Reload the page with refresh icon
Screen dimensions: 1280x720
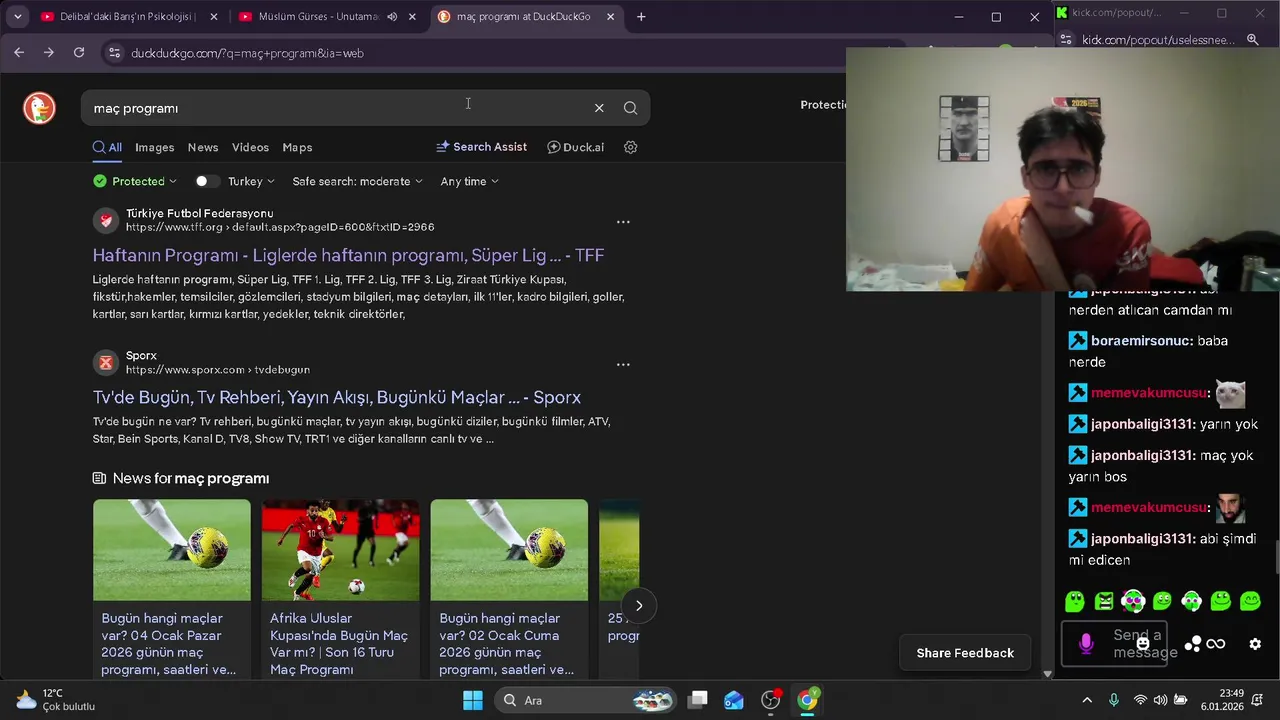pos(79,53)
